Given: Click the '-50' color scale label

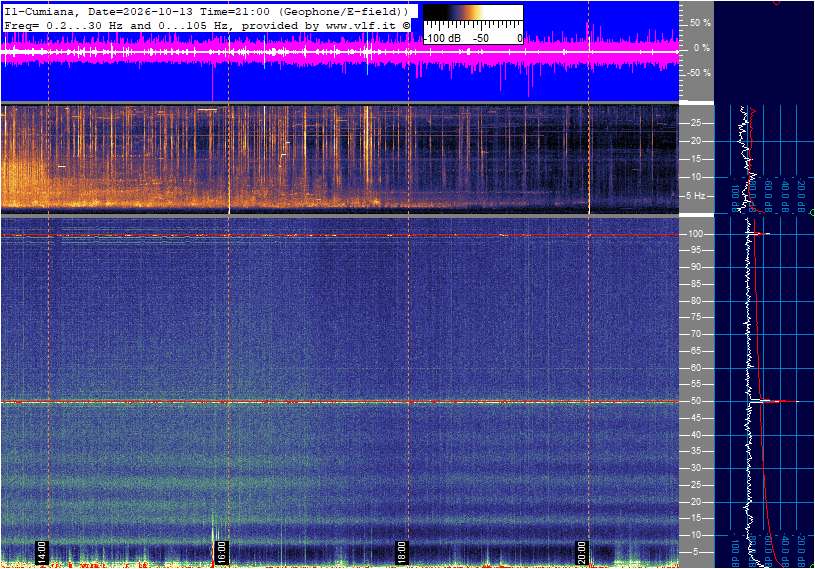Looking at the screenshot, I should pyautogui.click(x=481, y=38).
